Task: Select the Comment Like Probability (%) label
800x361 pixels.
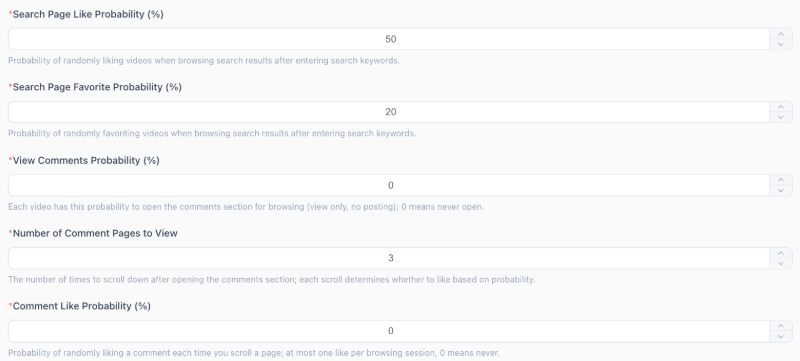Action: [x=82, y=306]
